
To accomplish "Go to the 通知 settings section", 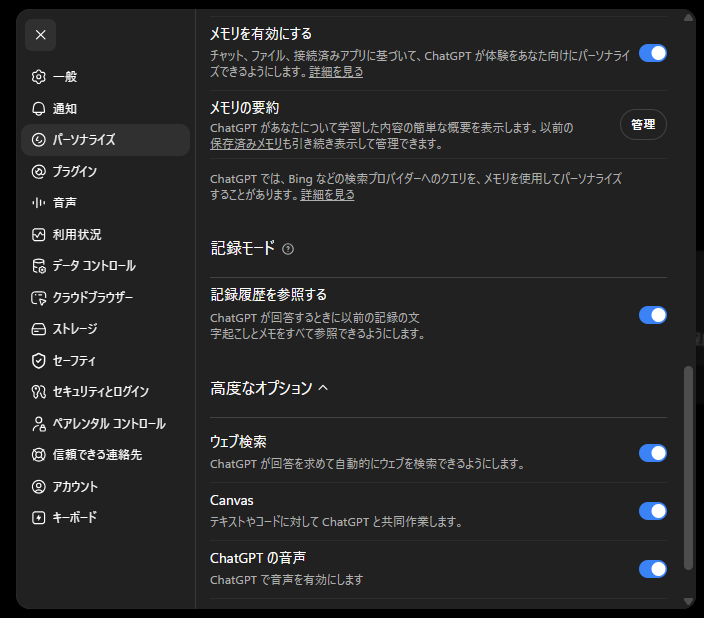I will pyautogui.click(x=106, y=108).
